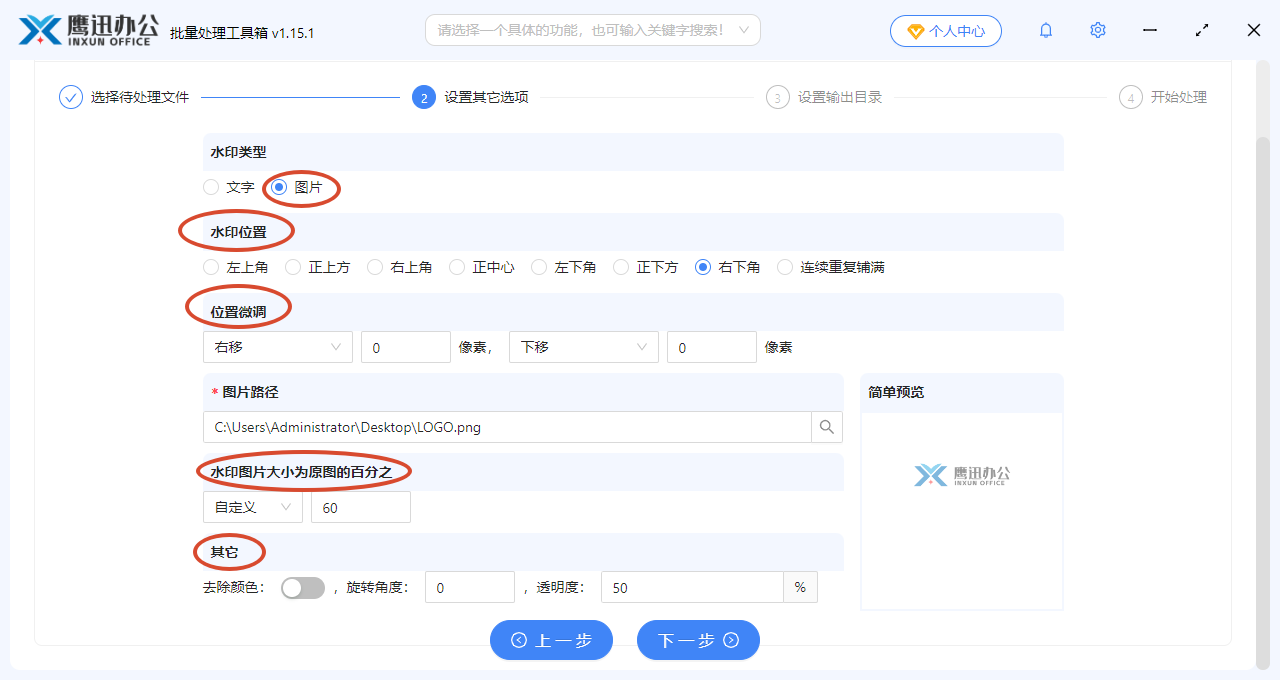The image size is (1280, 680).
Task: Toggle the 去除颜色 switch
Action: 303,588
